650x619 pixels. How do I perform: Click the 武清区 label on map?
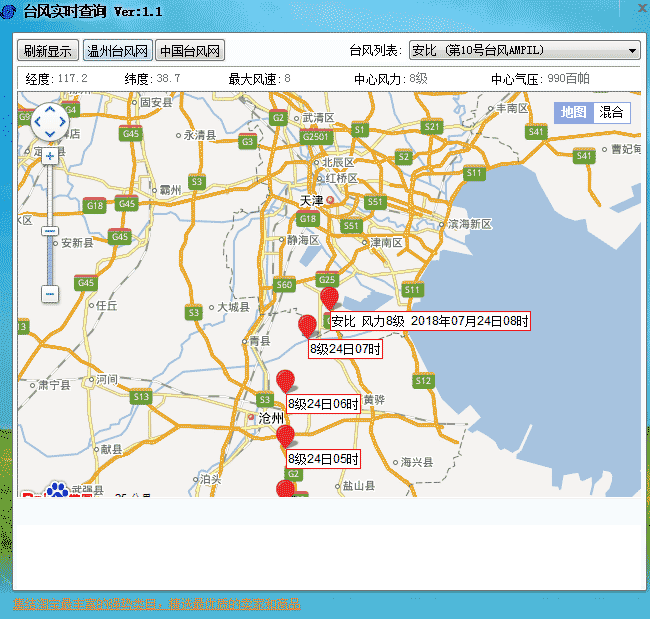tap(318, 118)
